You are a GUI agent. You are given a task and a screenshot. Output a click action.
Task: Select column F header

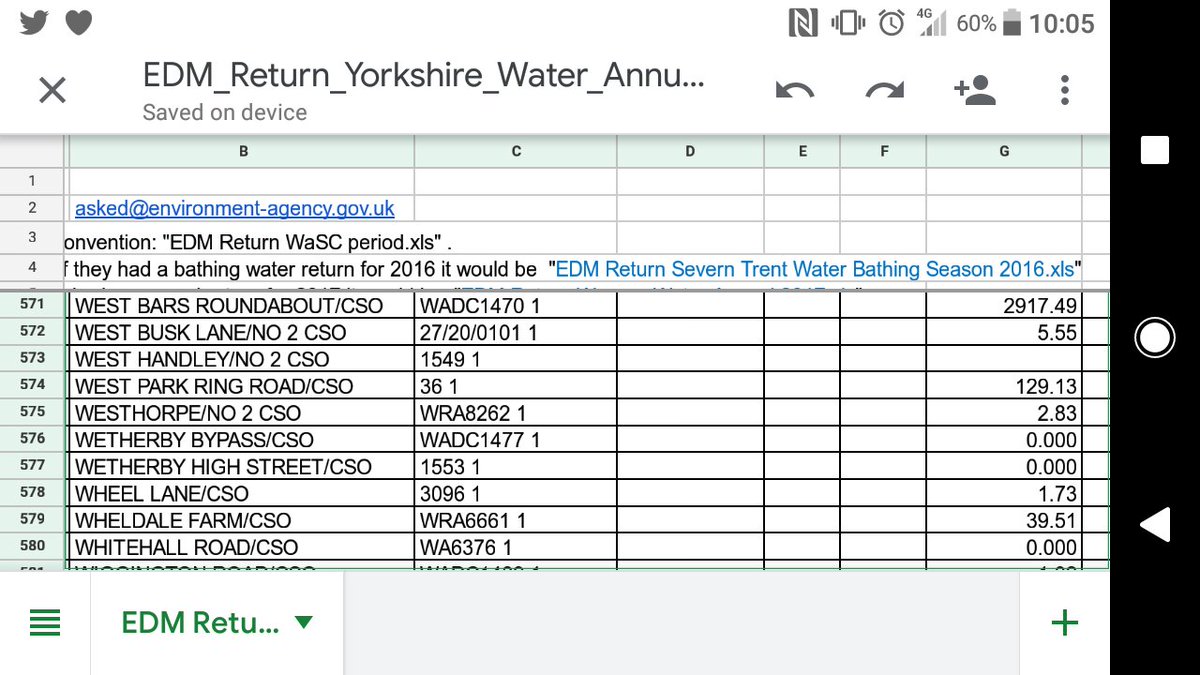point(883,152)
